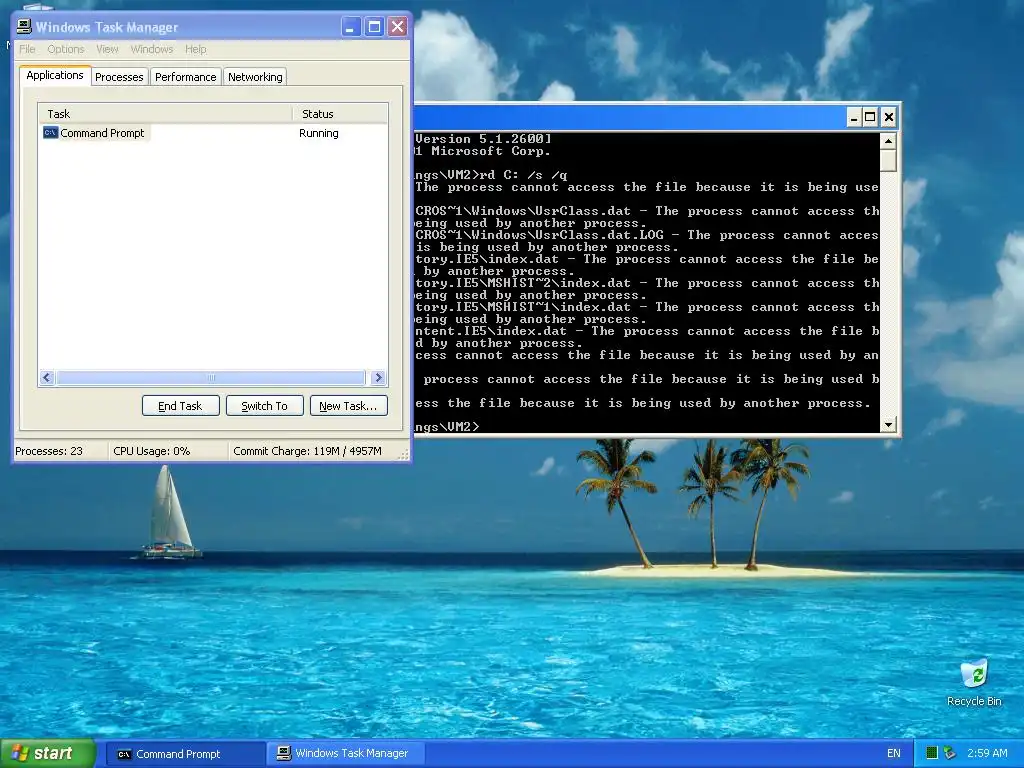Switch to the Processes tab
Image resolution: width=1024 pixels, height=768 pixels.
pyautogui.click(x=119, y=77)
